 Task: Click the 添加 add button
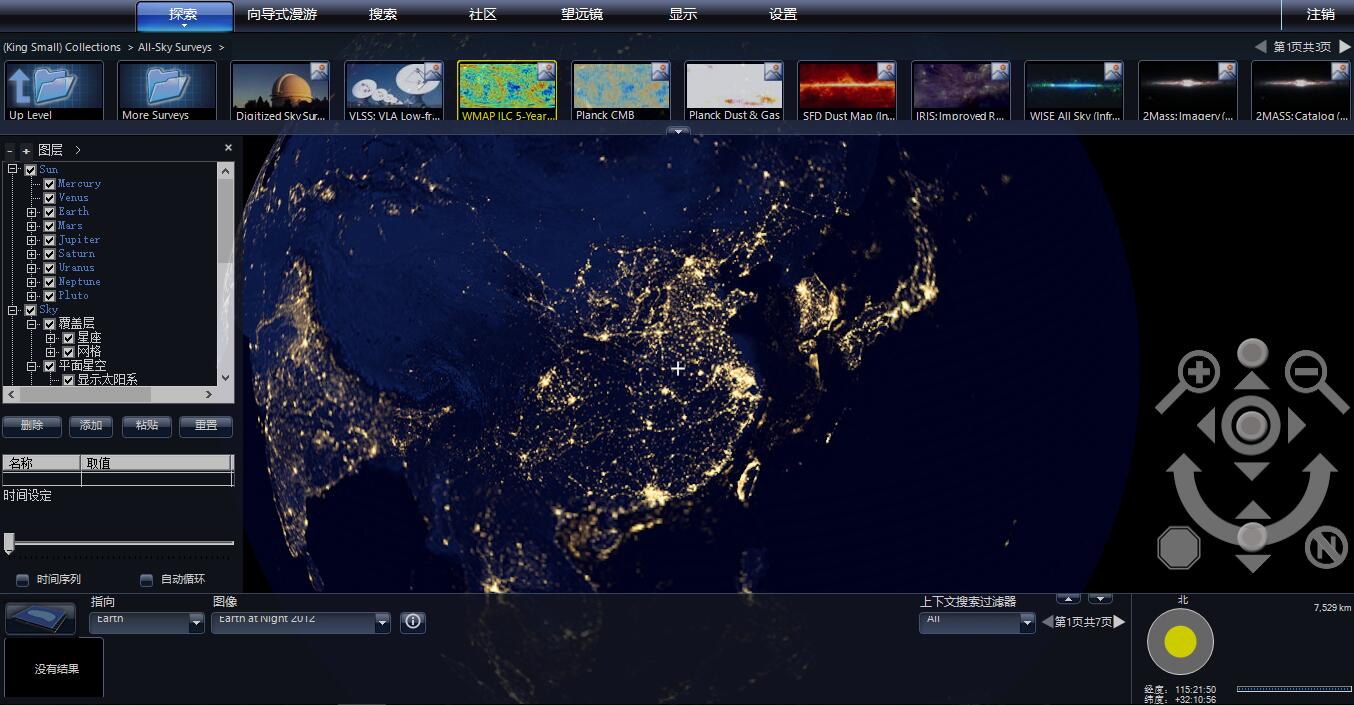pyautogui.click(x=91, y=426)
